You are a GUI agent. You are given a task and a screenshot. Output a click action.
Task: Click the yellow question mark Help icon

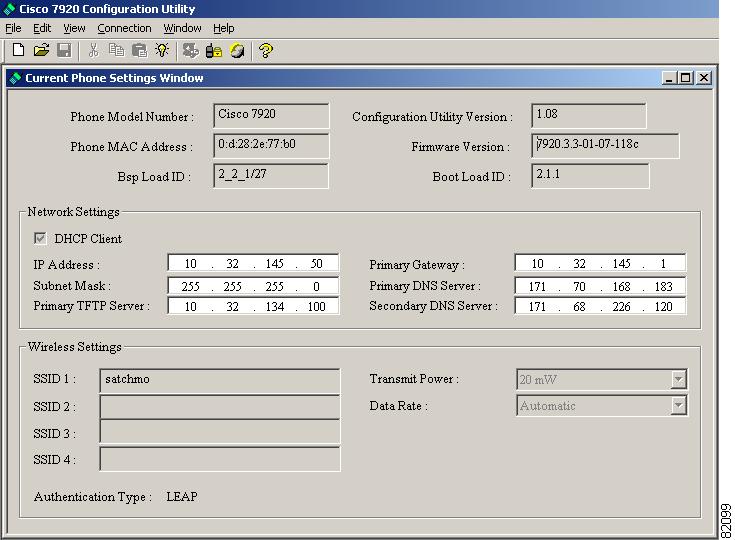point(266,50)
